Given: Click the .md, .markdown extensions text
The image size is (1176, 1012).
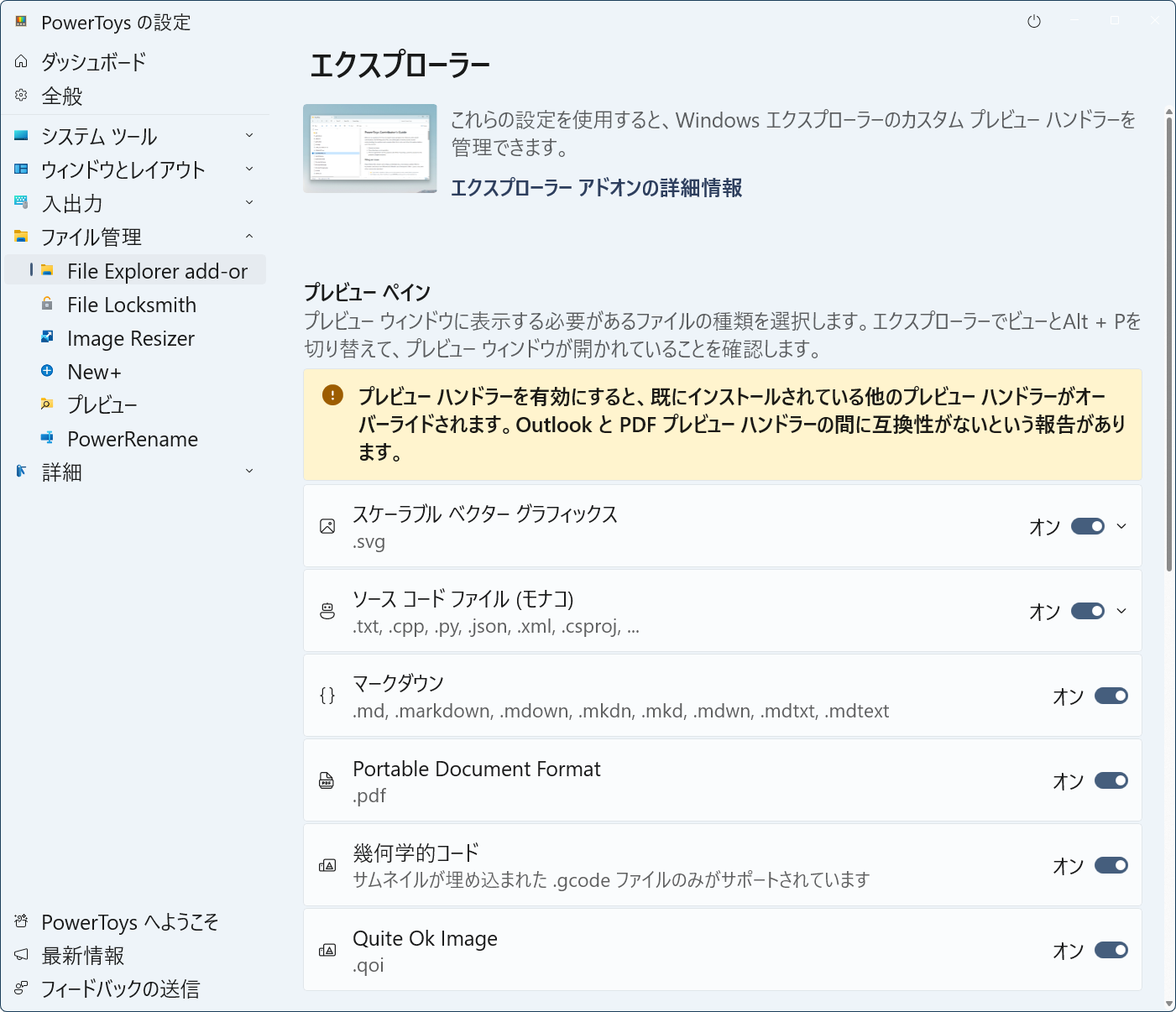Looking at the screenshot, I should (x=621, y=711).
